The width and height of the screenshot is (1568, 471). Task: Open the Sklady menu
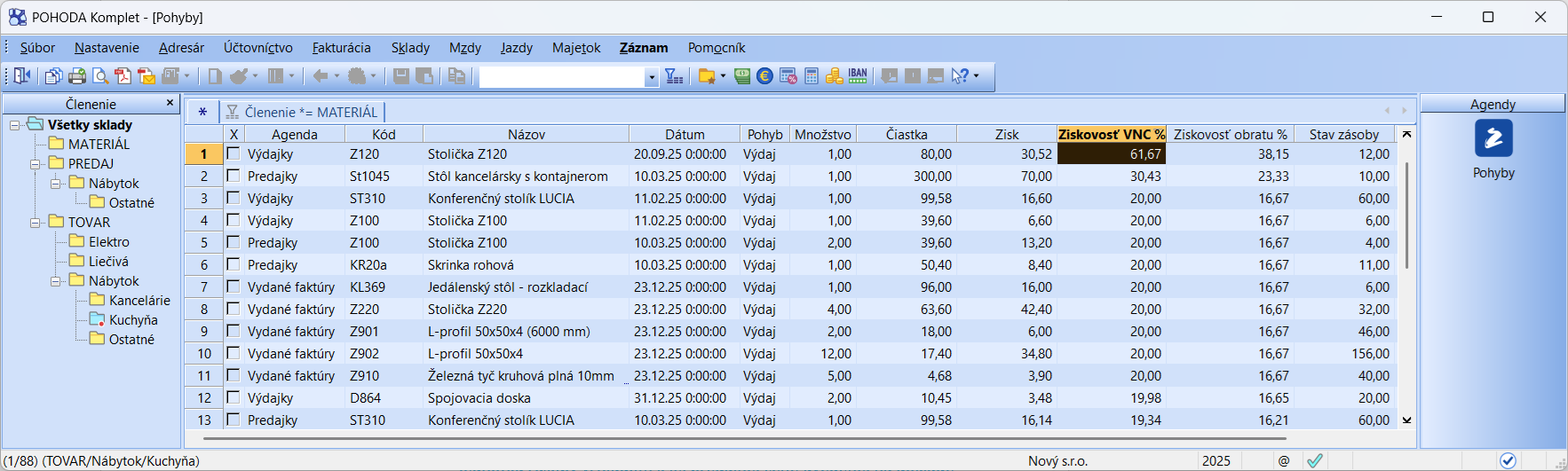point(410,48)
